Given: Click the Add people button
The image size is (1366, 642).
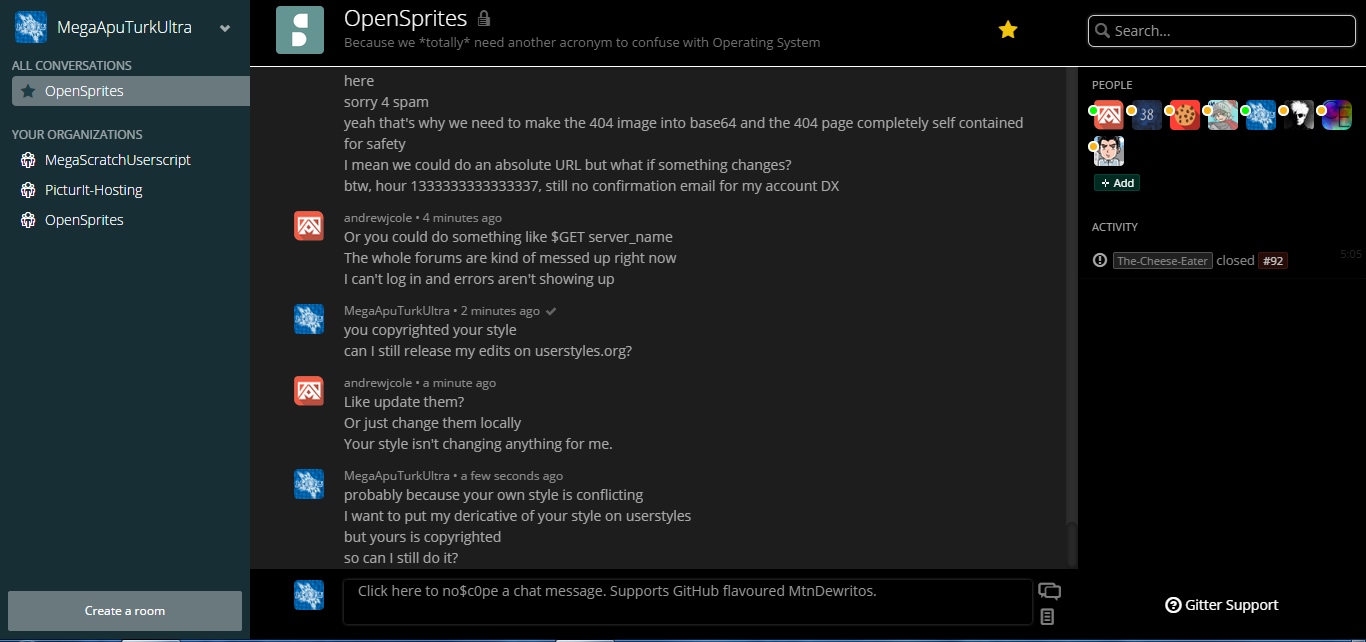Looking at the screenshot, I should click(x=1117, y=183).
